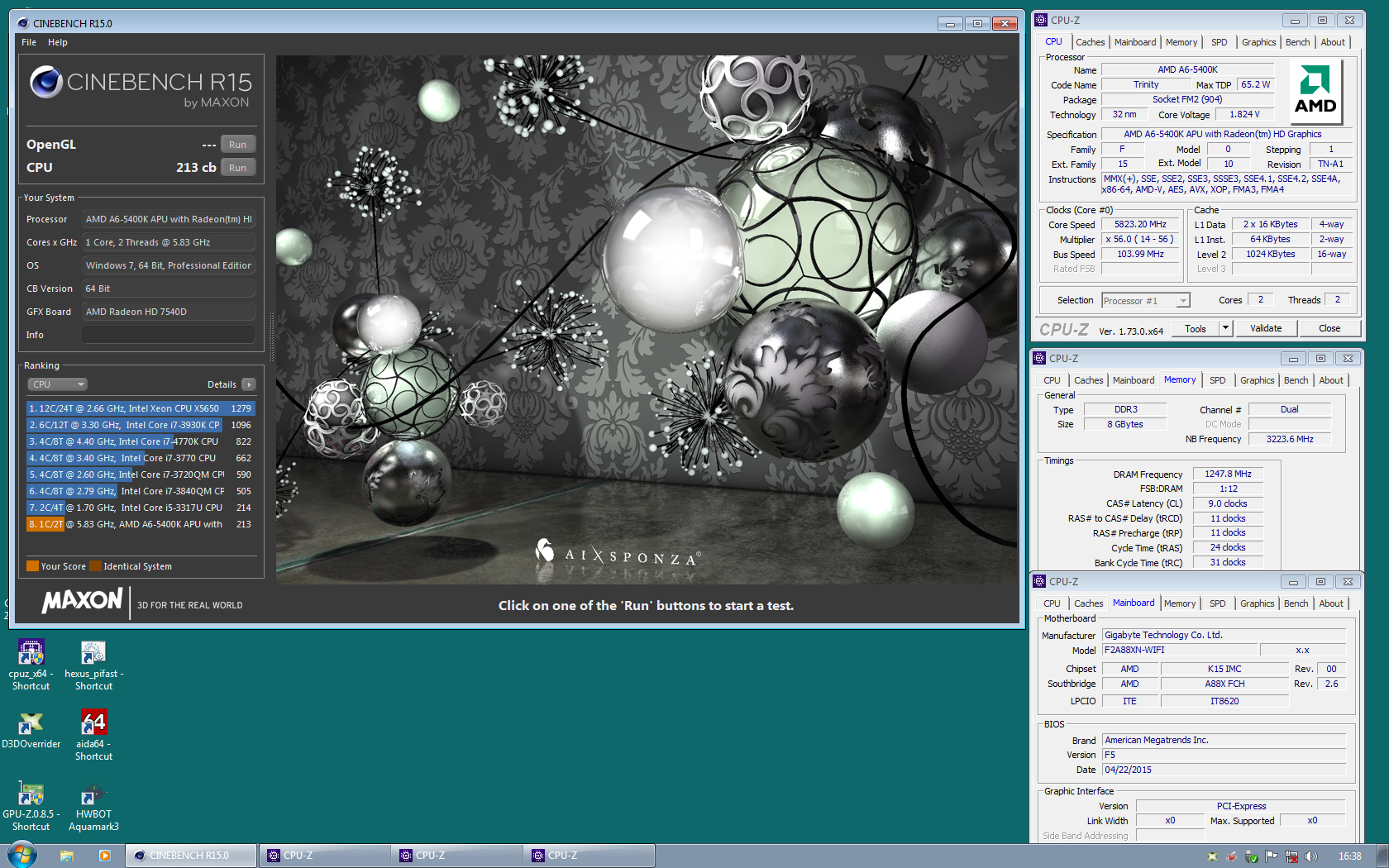Open Graphics tab in CPU-Z processor window

1258,42
